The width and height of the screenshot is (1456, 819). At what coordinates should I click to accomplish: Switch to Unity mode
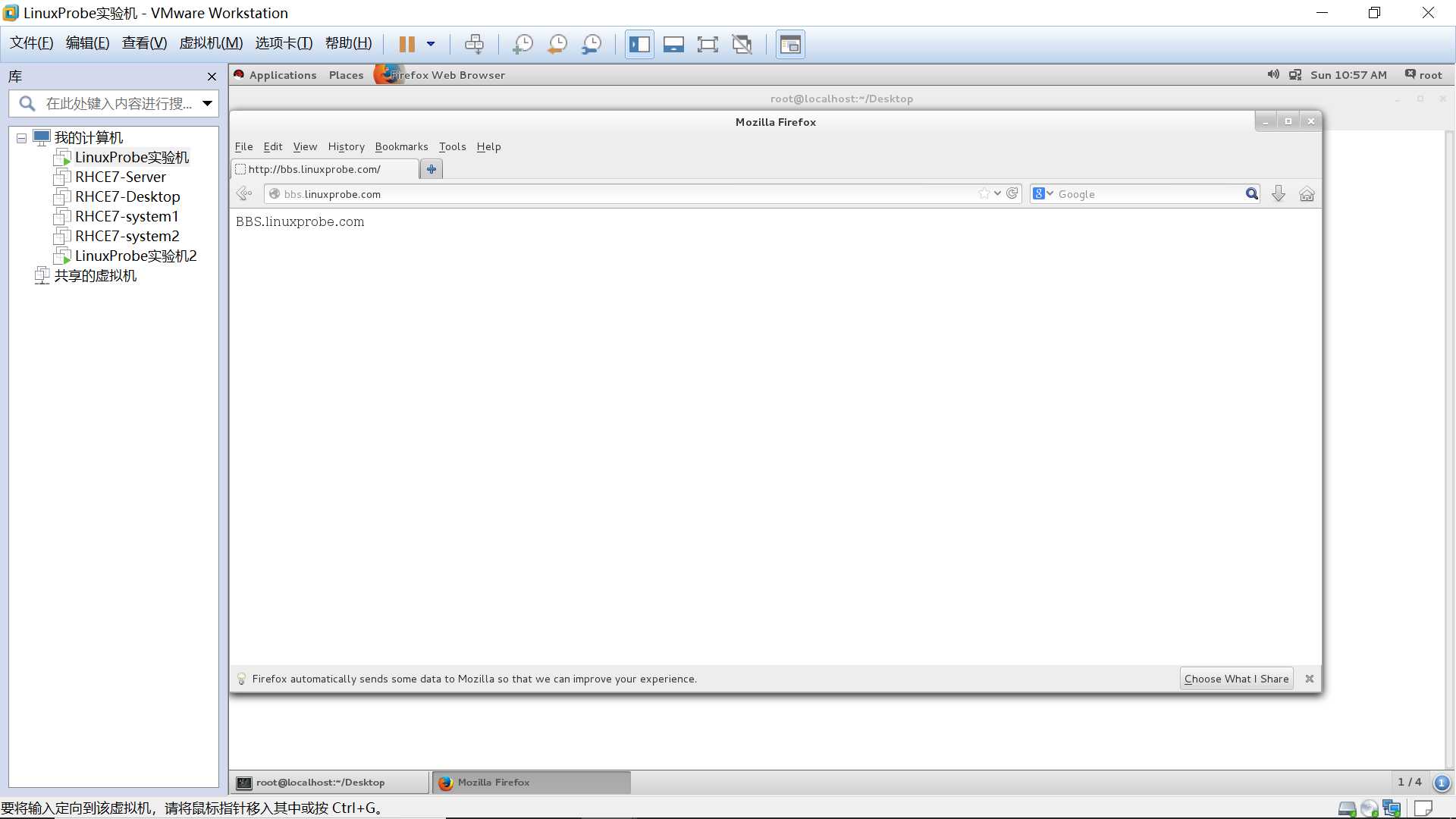(742, 44)
